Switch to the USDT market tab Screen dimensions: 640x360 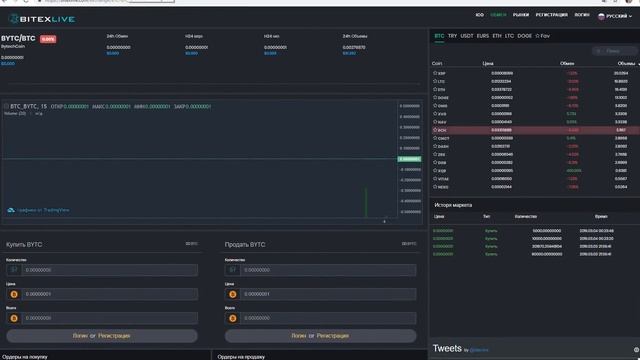[467, 36]
